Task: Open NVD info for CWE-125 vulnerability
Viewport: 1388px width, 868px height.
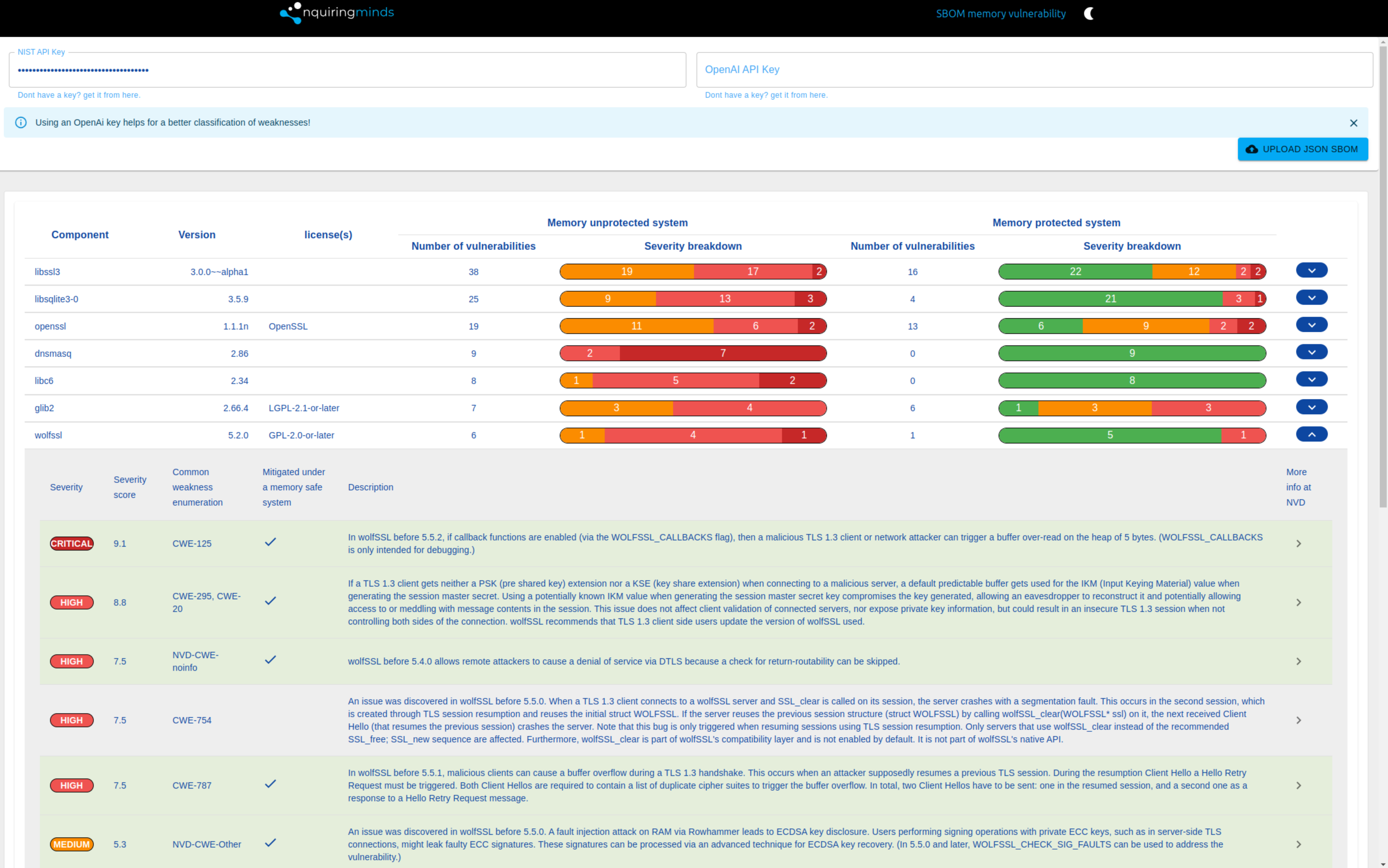Action: coord(1299,544)
